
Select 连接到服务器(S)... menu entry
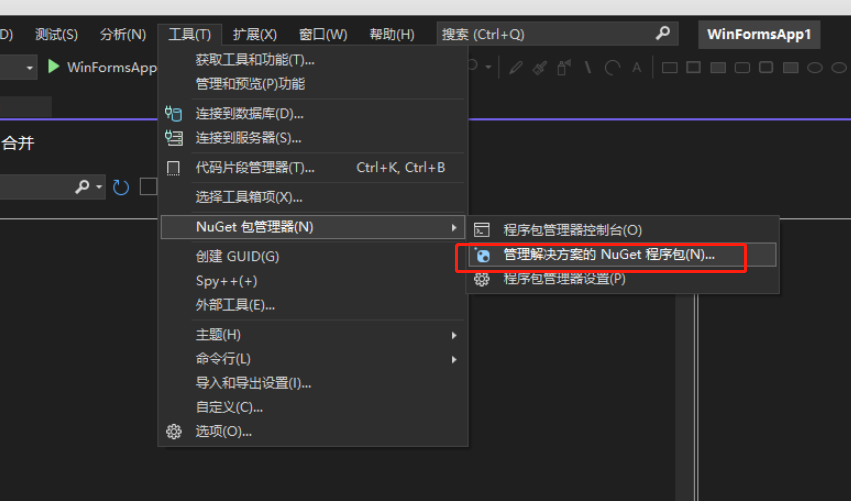[x=313, y=138]
